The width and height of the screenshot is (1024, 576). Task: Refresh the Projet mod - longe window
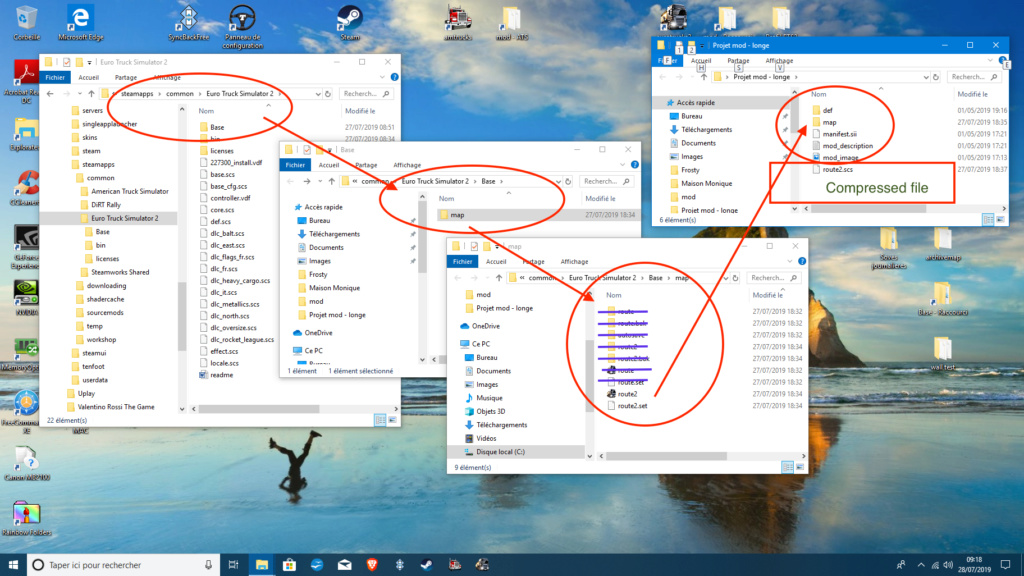point(936,77)
